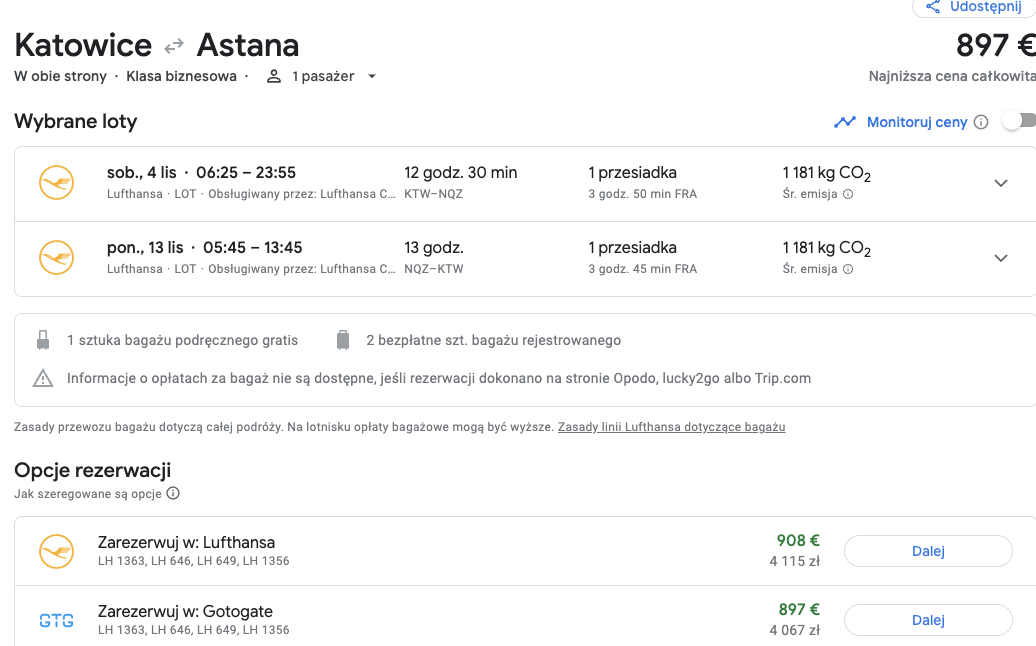Click Dalej for the Lufthansa booking option

point(928,551)
